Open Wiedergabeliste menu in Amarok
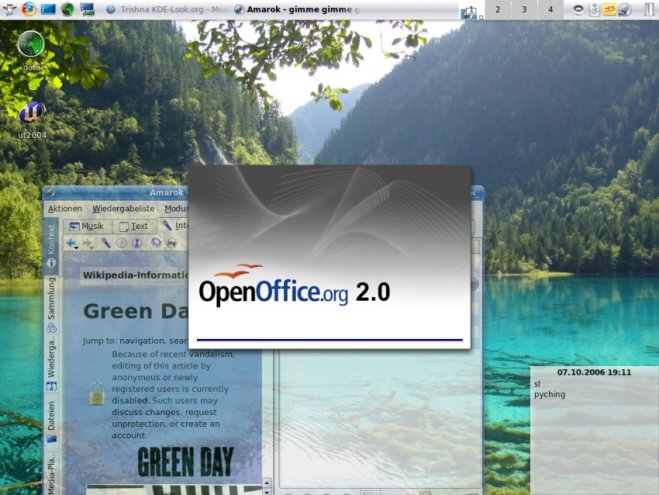 click(x=123, y=208)
